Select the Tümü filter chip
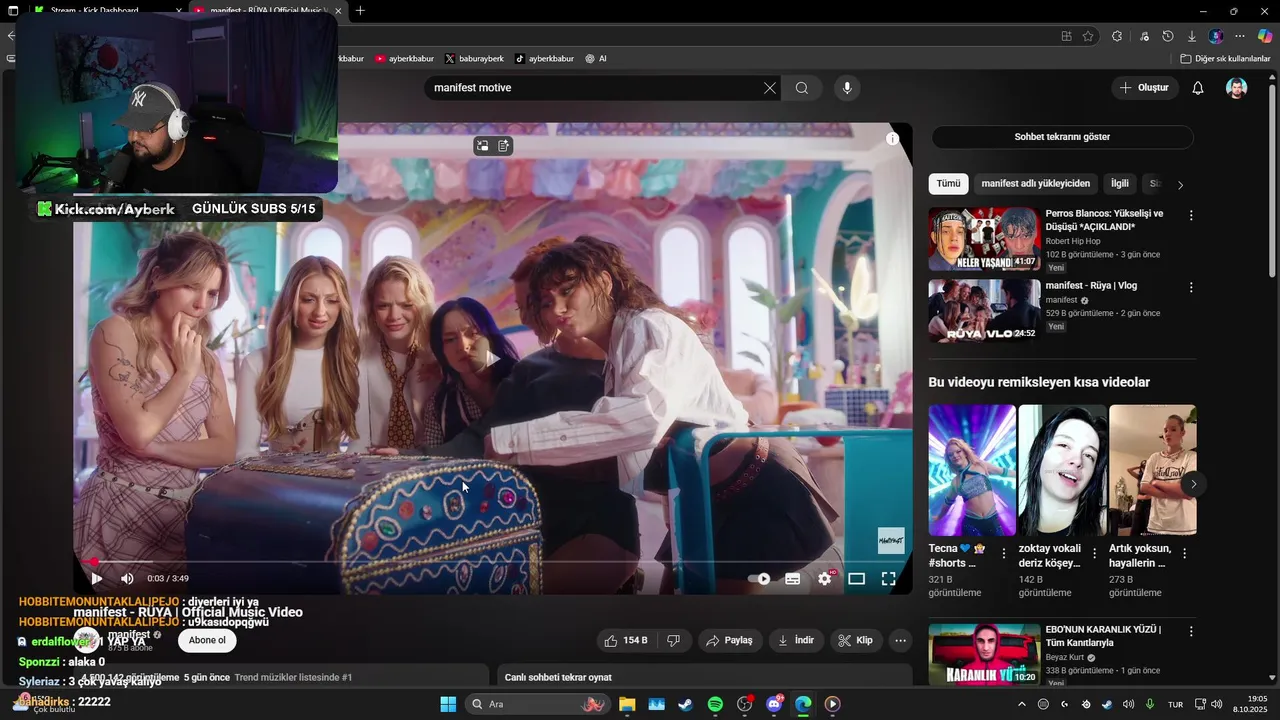 (x=948, y=184)
